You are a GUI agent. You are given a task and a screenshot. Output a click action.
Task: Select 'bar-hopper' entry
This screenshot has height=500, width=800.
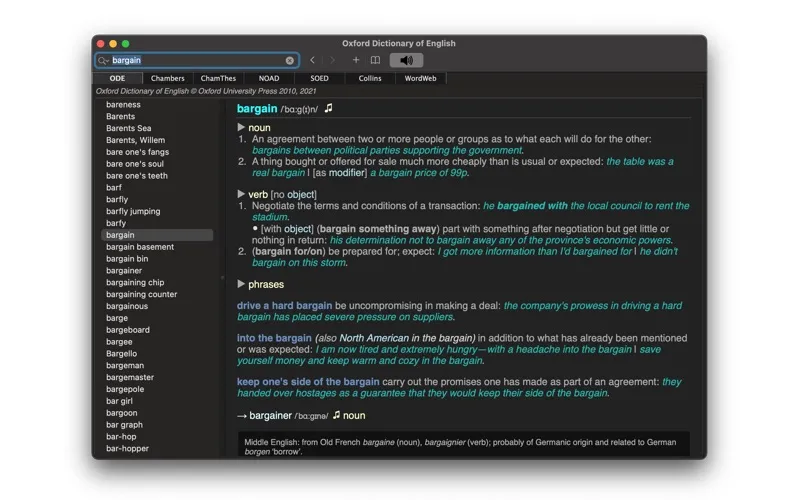128,448
